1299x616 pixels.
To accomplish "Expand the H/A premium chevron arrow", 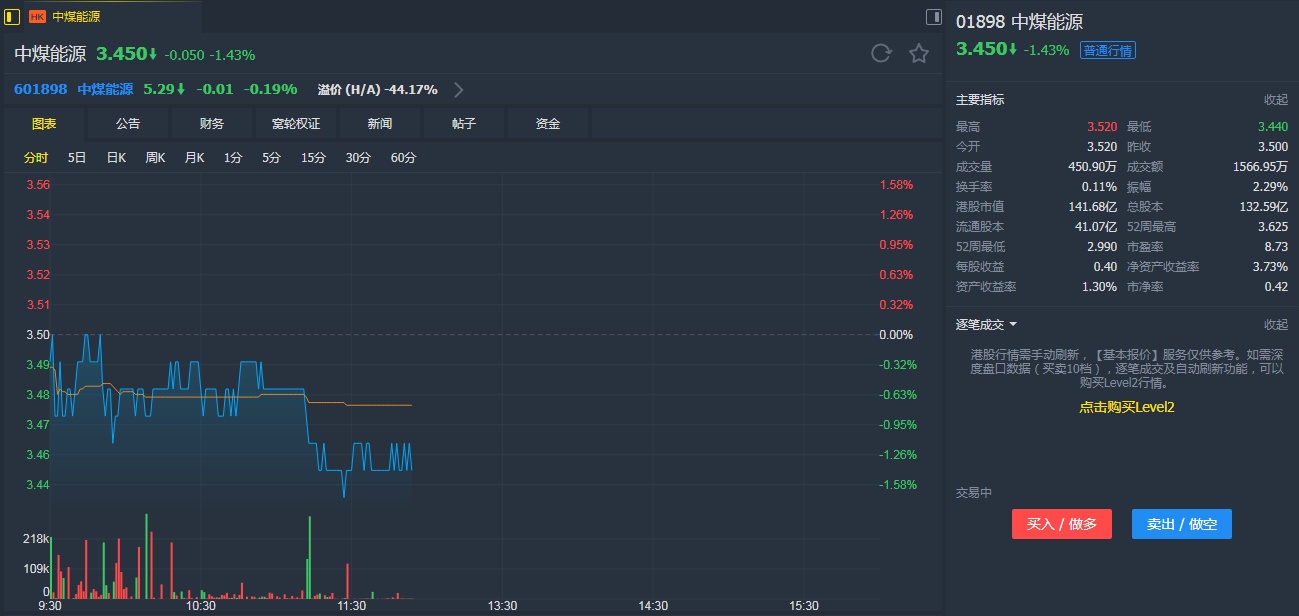I will 459,89.
